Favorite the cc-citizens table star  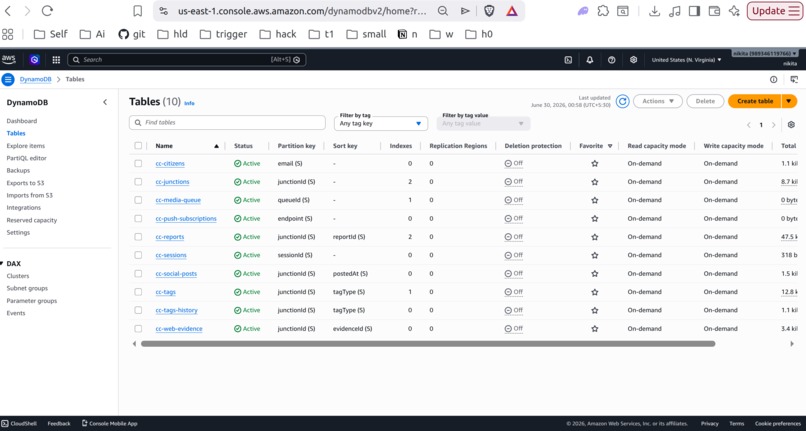595,164
